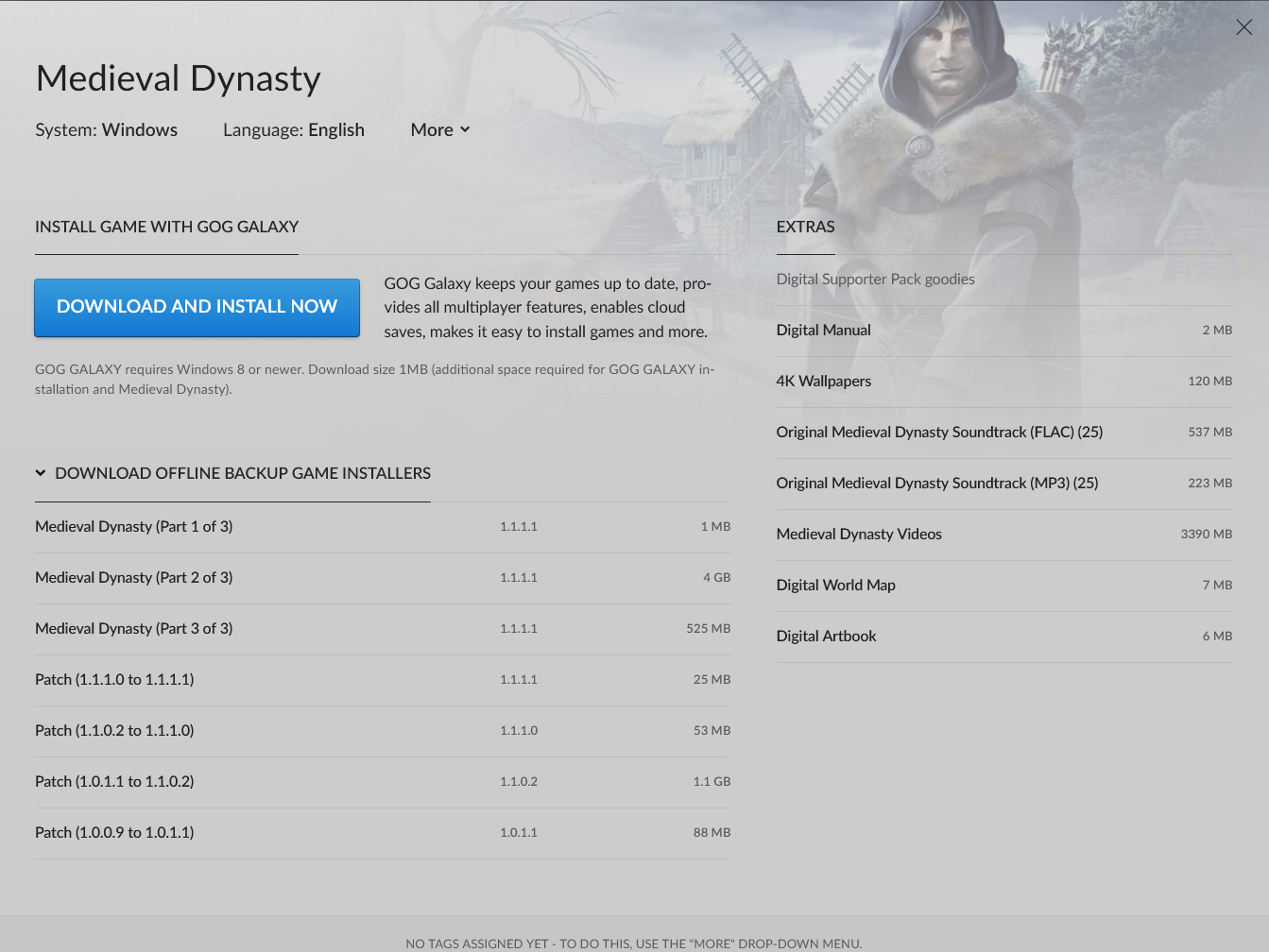Click the 88 MB size text

pos(712,833)
